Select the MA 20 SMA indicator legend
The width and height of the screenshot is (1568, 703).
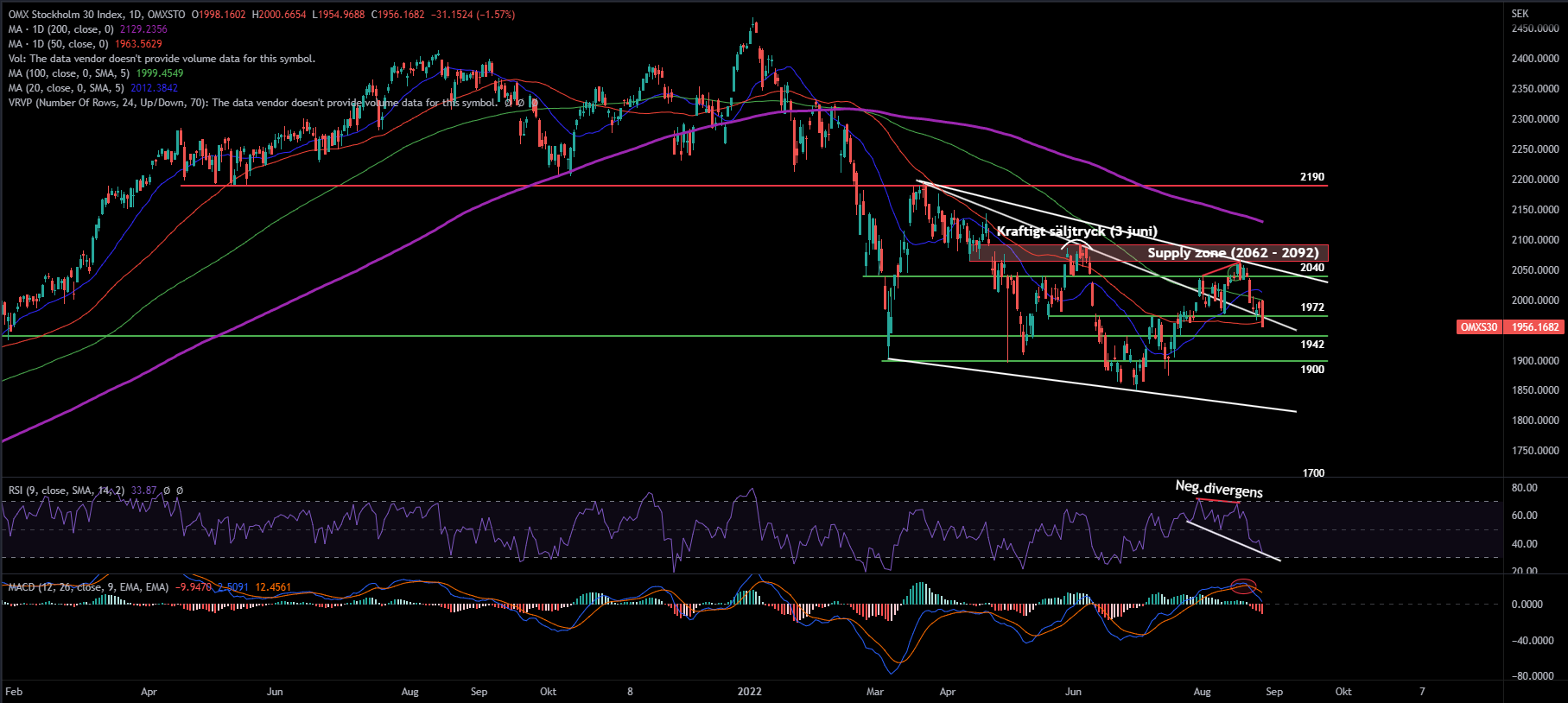(66, 88)
